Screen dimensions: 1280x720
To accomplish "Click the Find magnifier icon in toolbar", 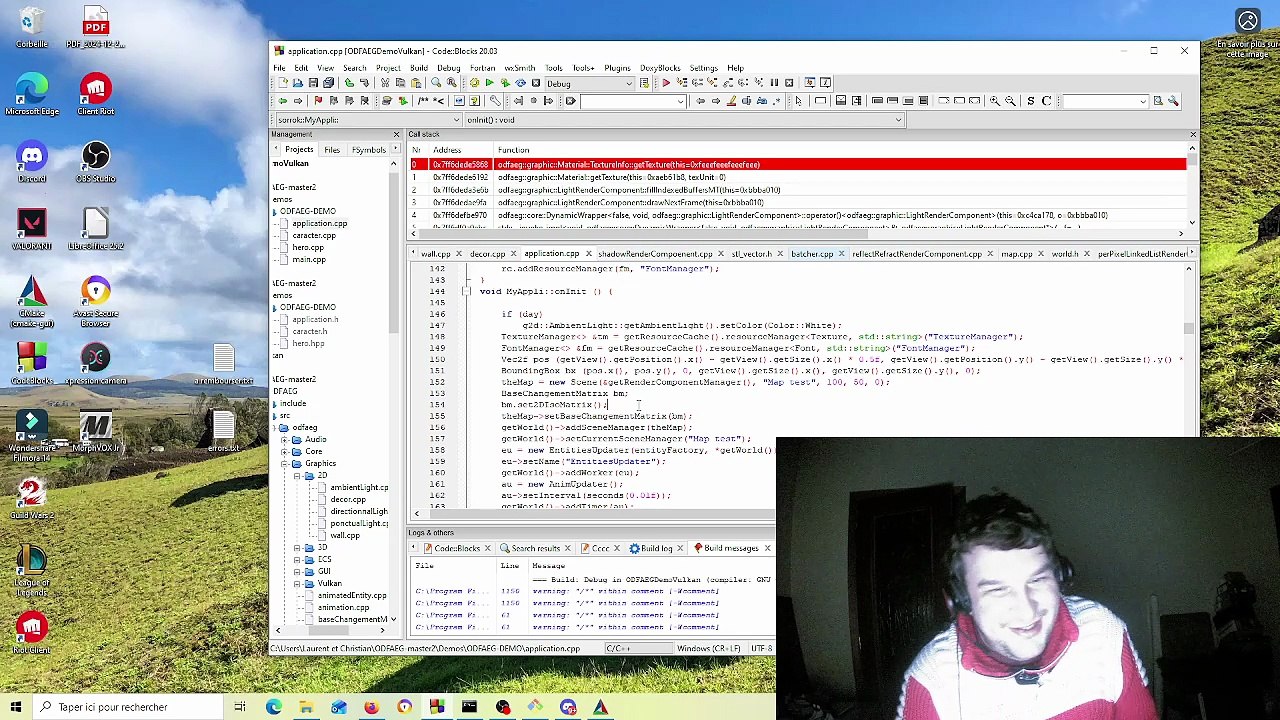I will 436,83.
